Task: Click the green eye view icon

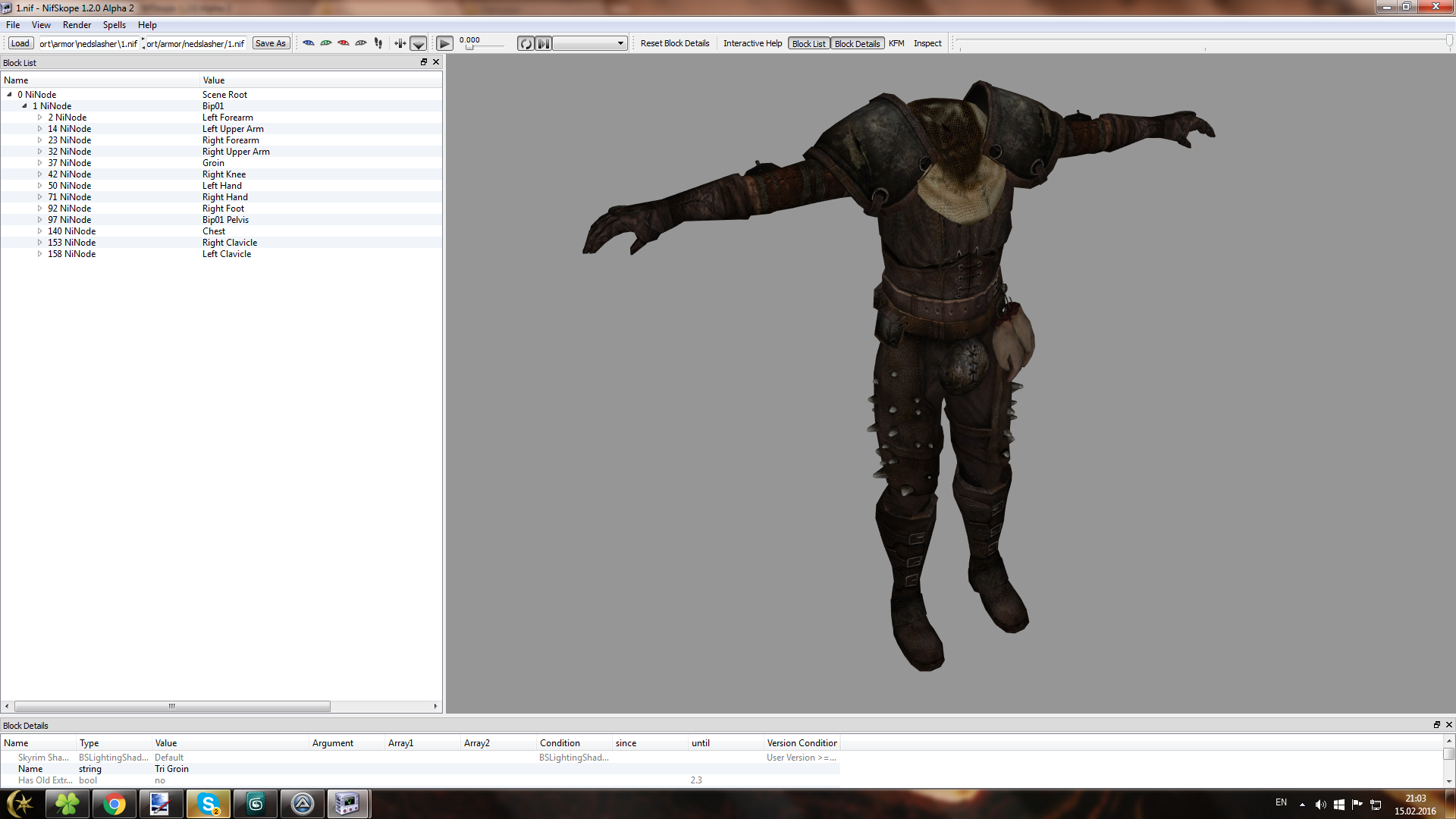Action: pos(326,43)
